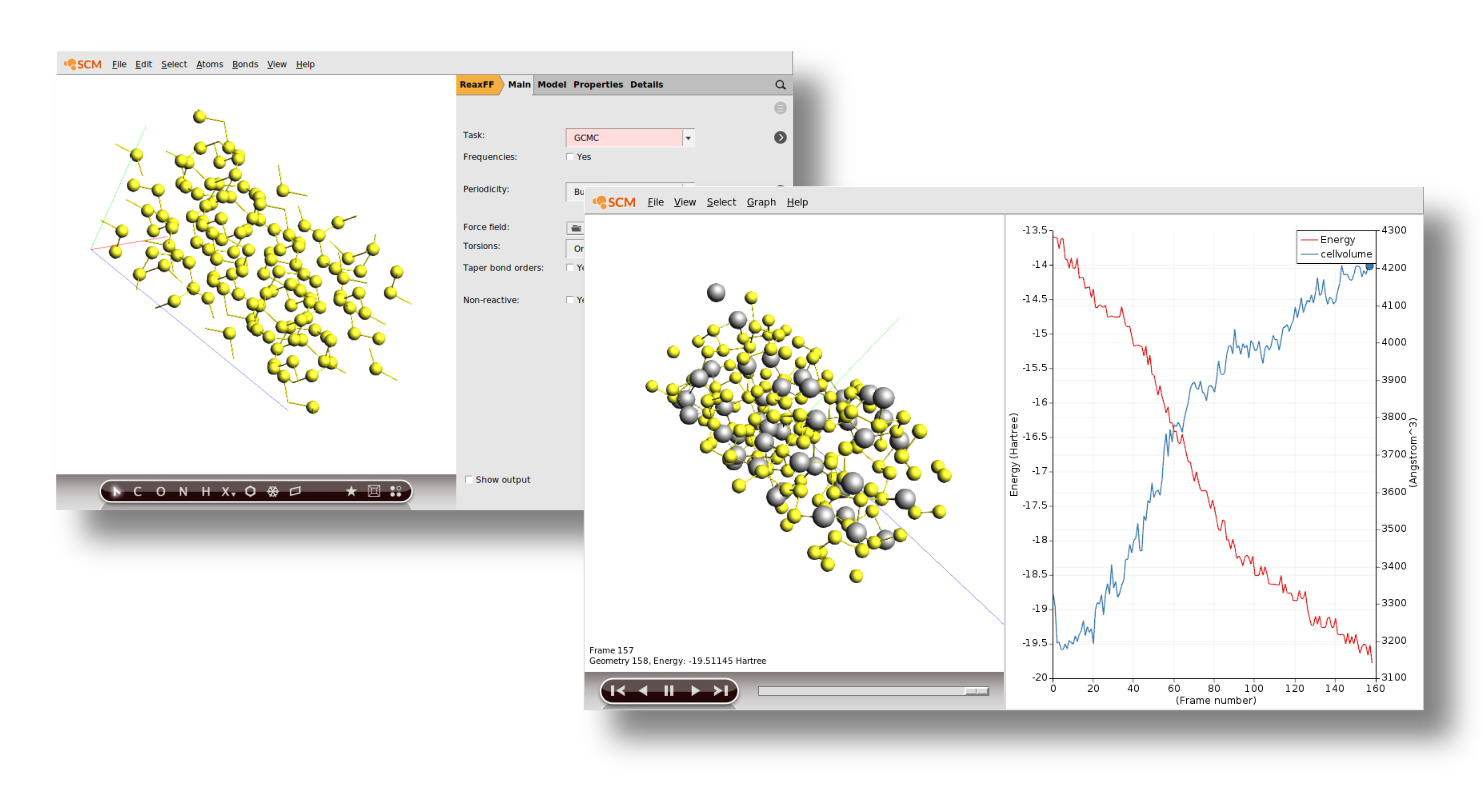
Task: Jump to the first movie frame
Action: coord(618,691)
